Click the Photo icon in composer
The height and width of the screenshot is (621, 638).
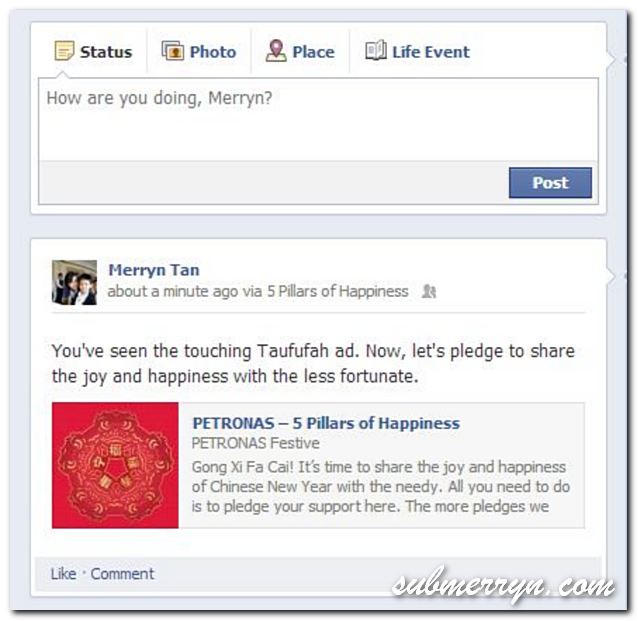tap(173, 51)
